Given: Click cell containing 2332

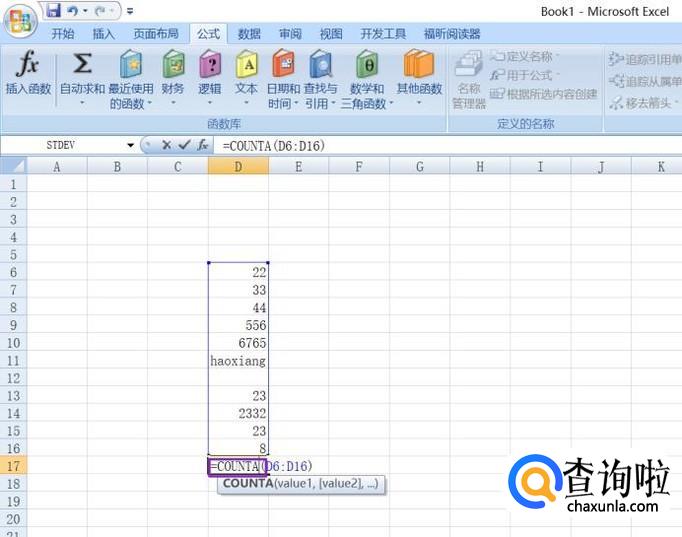Looking at the screenshot, I should pos(238,413).
